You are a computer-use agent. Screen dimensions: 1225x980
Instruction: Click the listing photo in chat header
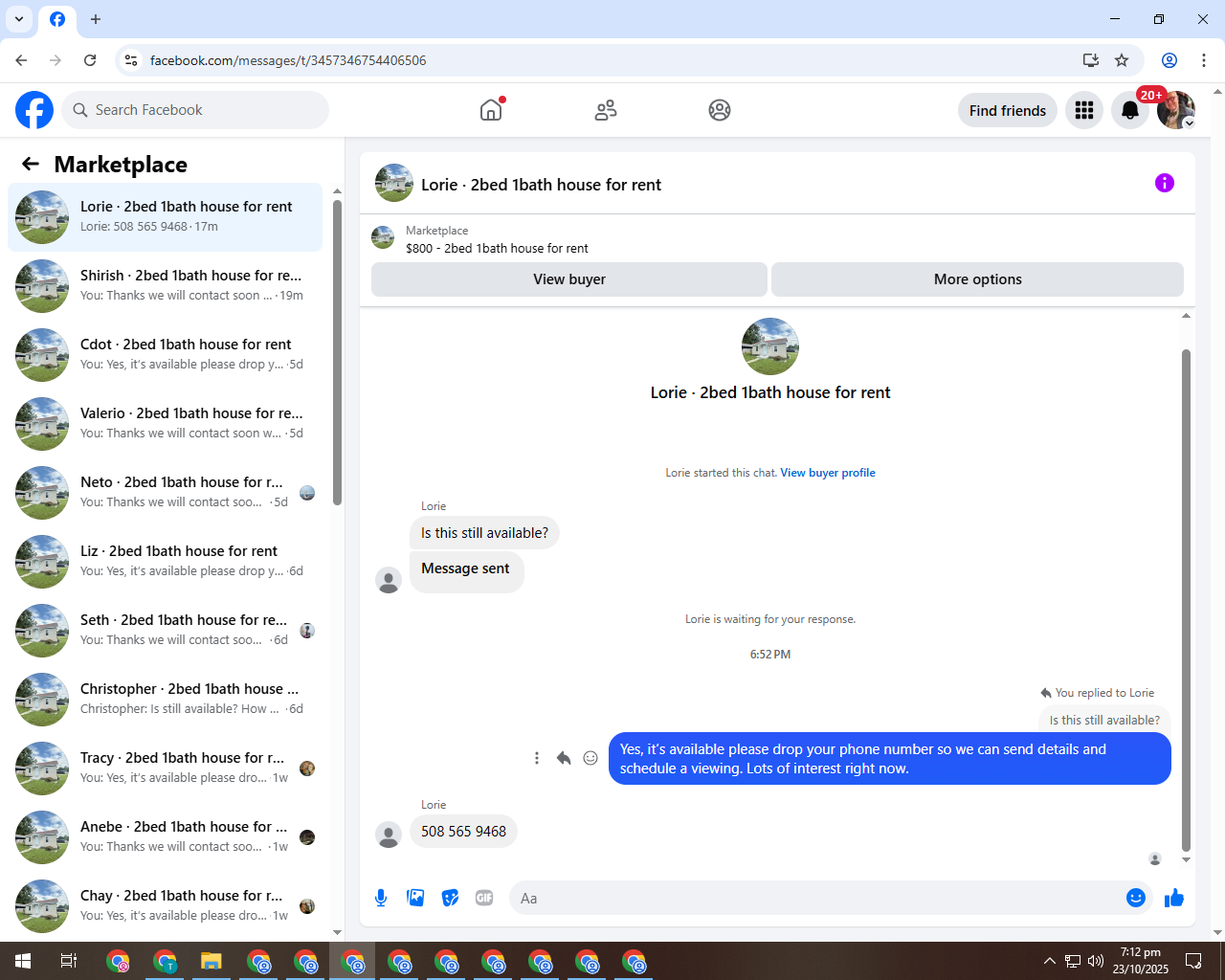click(x=394, y=183)
